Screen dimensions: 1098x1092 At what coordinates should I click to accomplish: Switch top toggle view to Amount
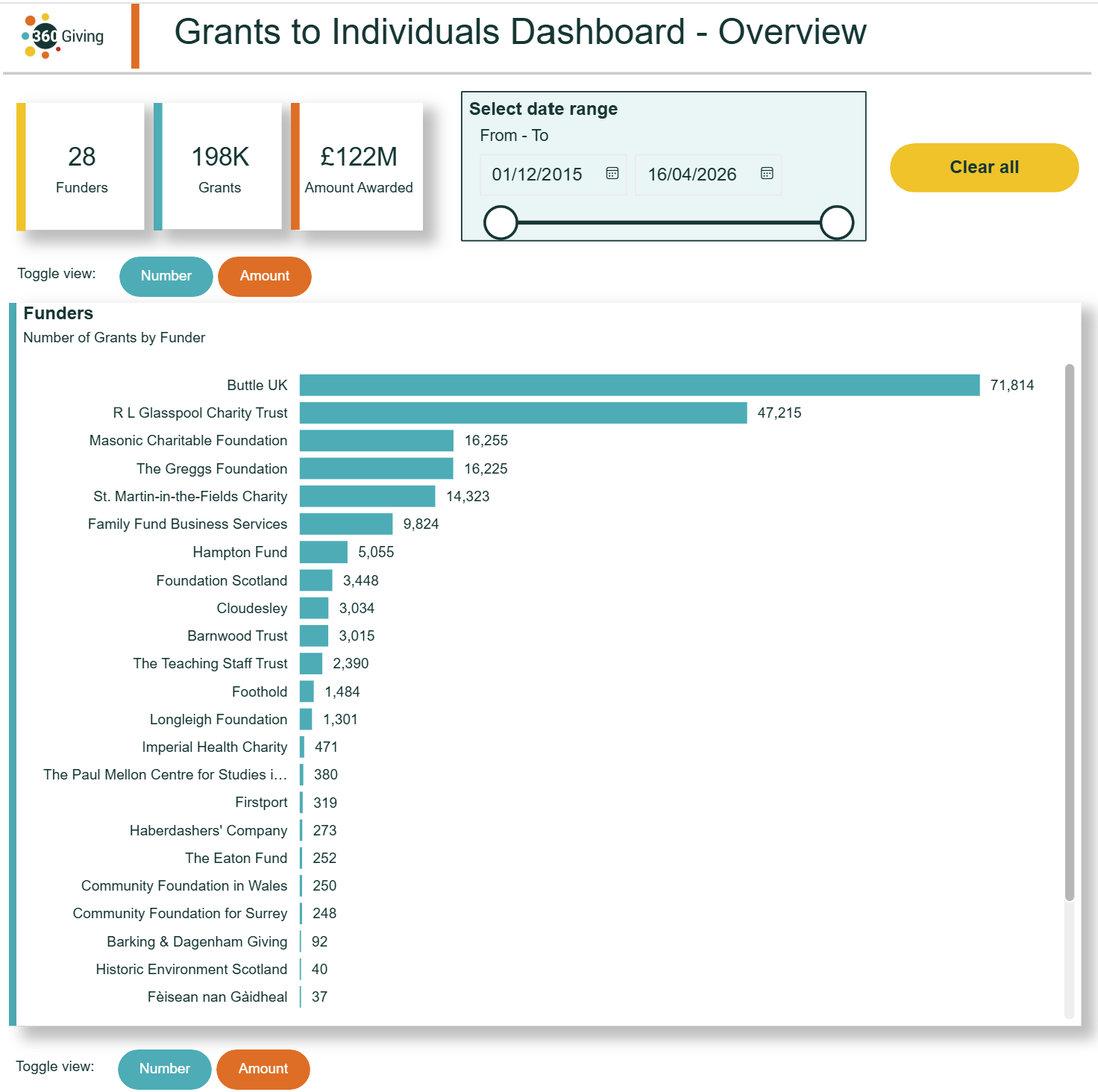[265, 276]
